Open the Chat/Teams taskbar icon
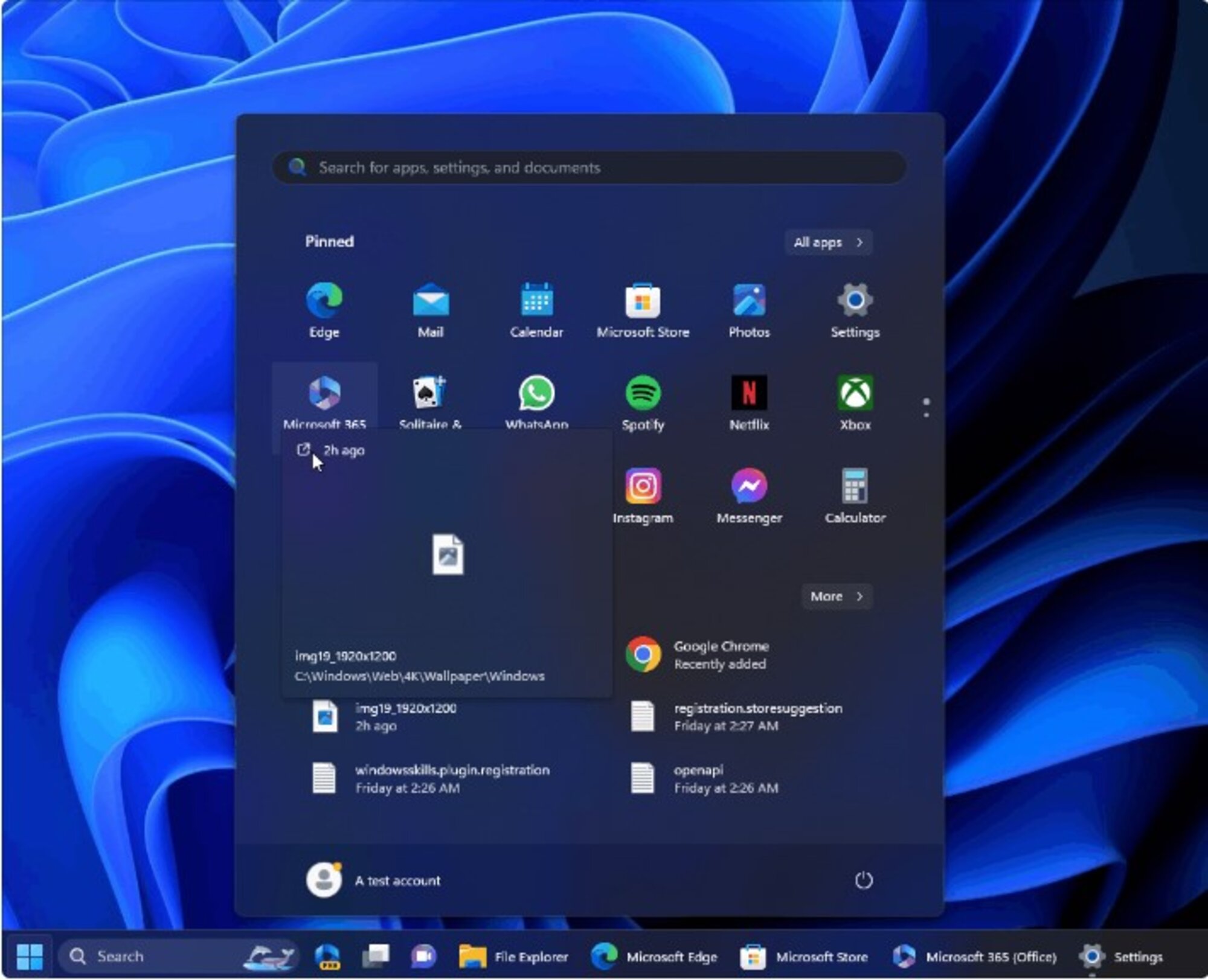The image size is (1208, 980). pyautogui.click(x=423, y=956)
